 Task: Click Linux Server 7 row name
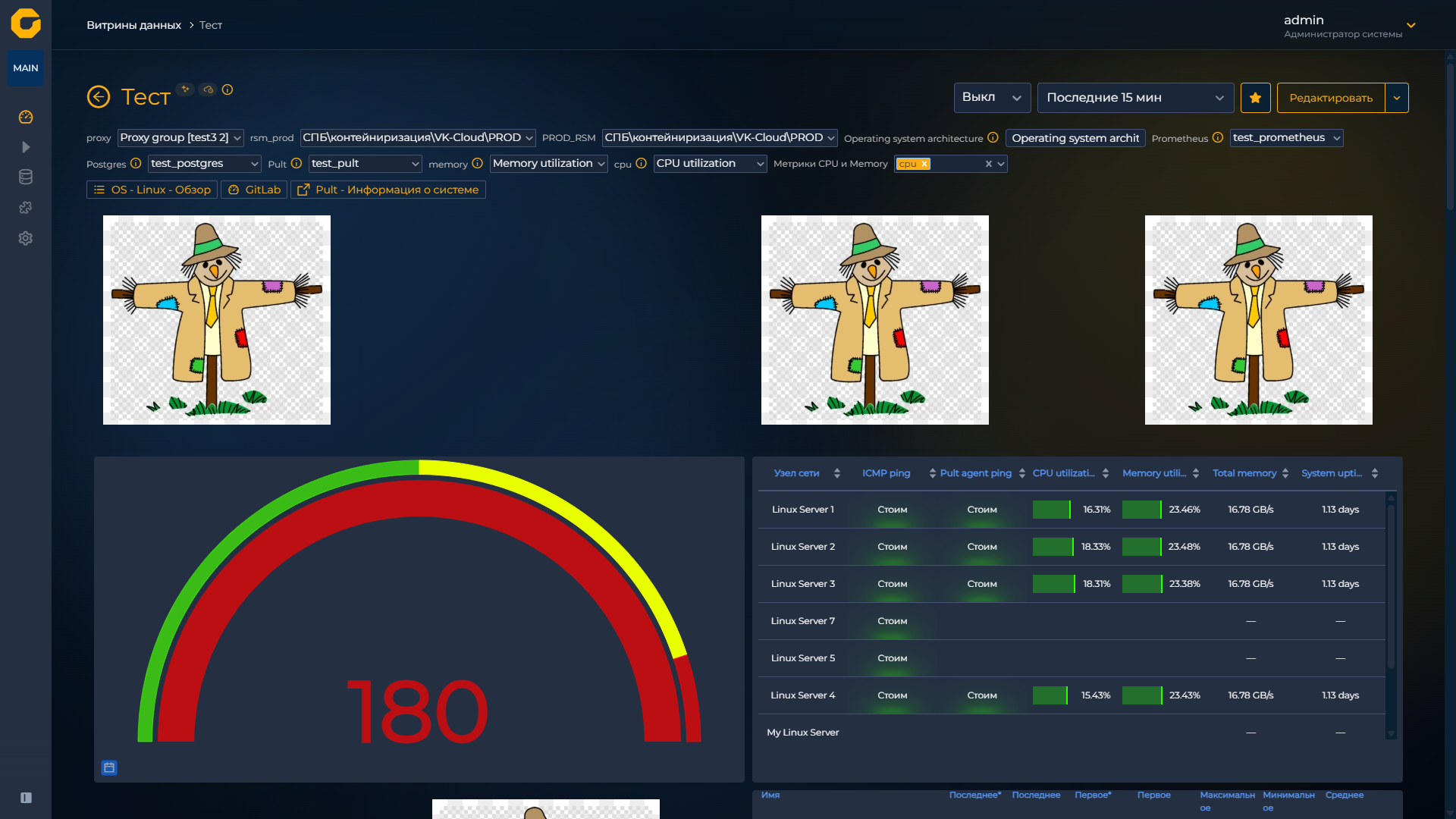tap(803, 621)
